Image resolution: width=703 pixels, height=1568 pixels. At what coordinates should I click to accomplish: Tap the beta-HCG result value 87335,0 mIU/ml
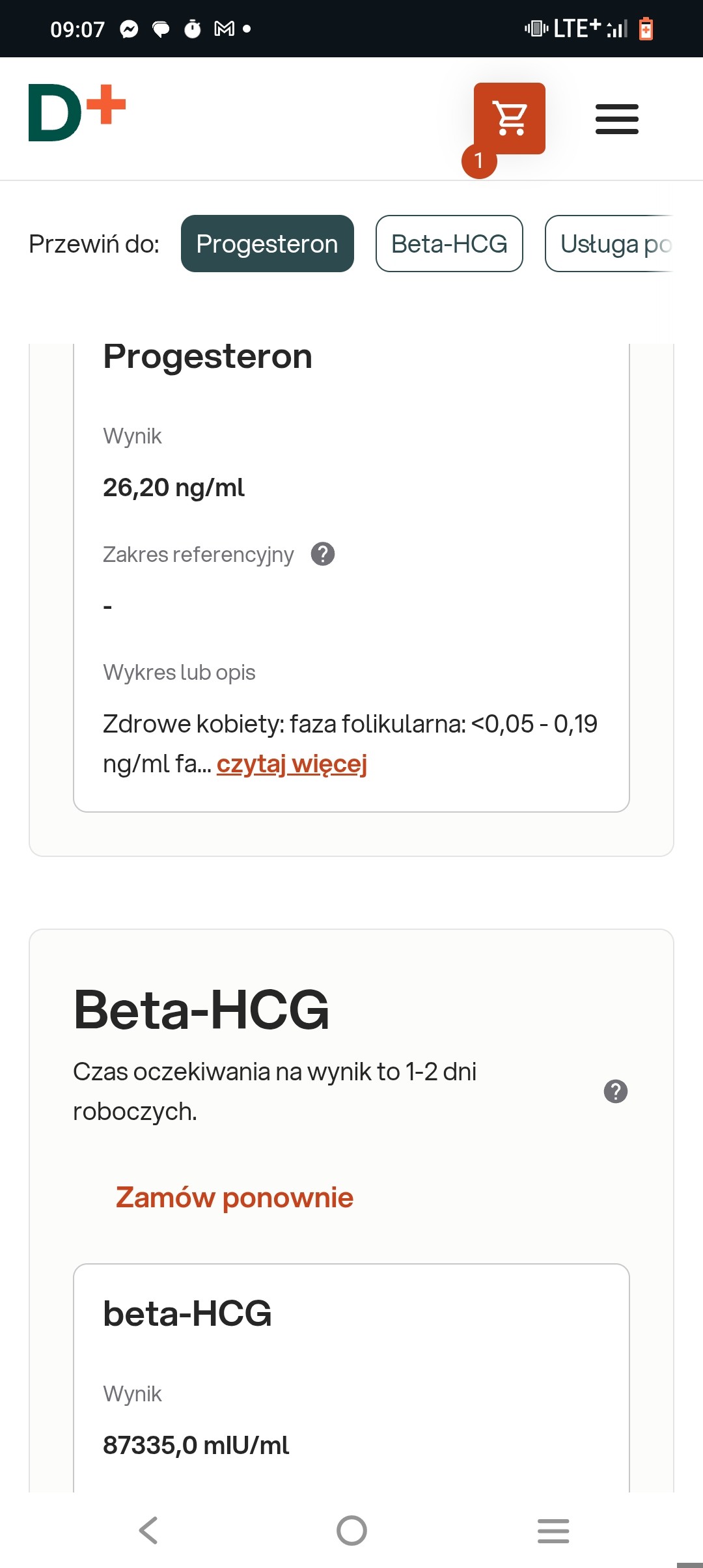pyautogui.click(x=196, y=1446)
